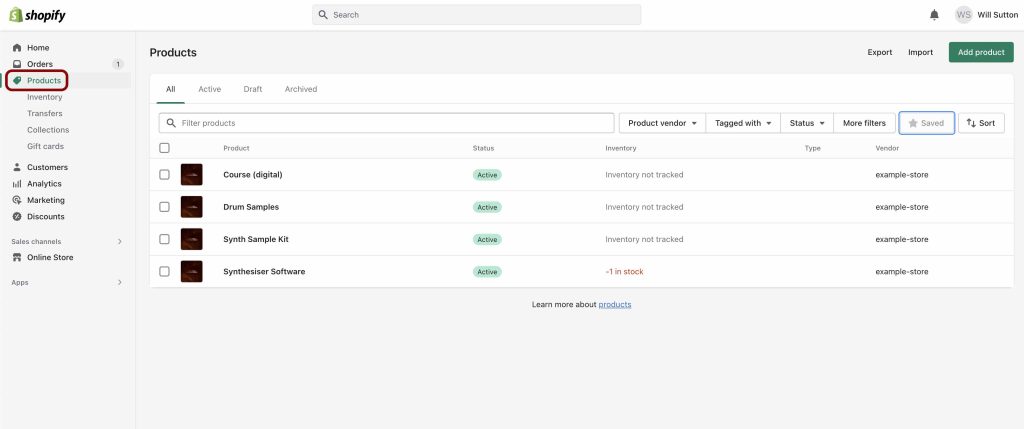Expand the Tagged with filter

click(x=743, y=123)
